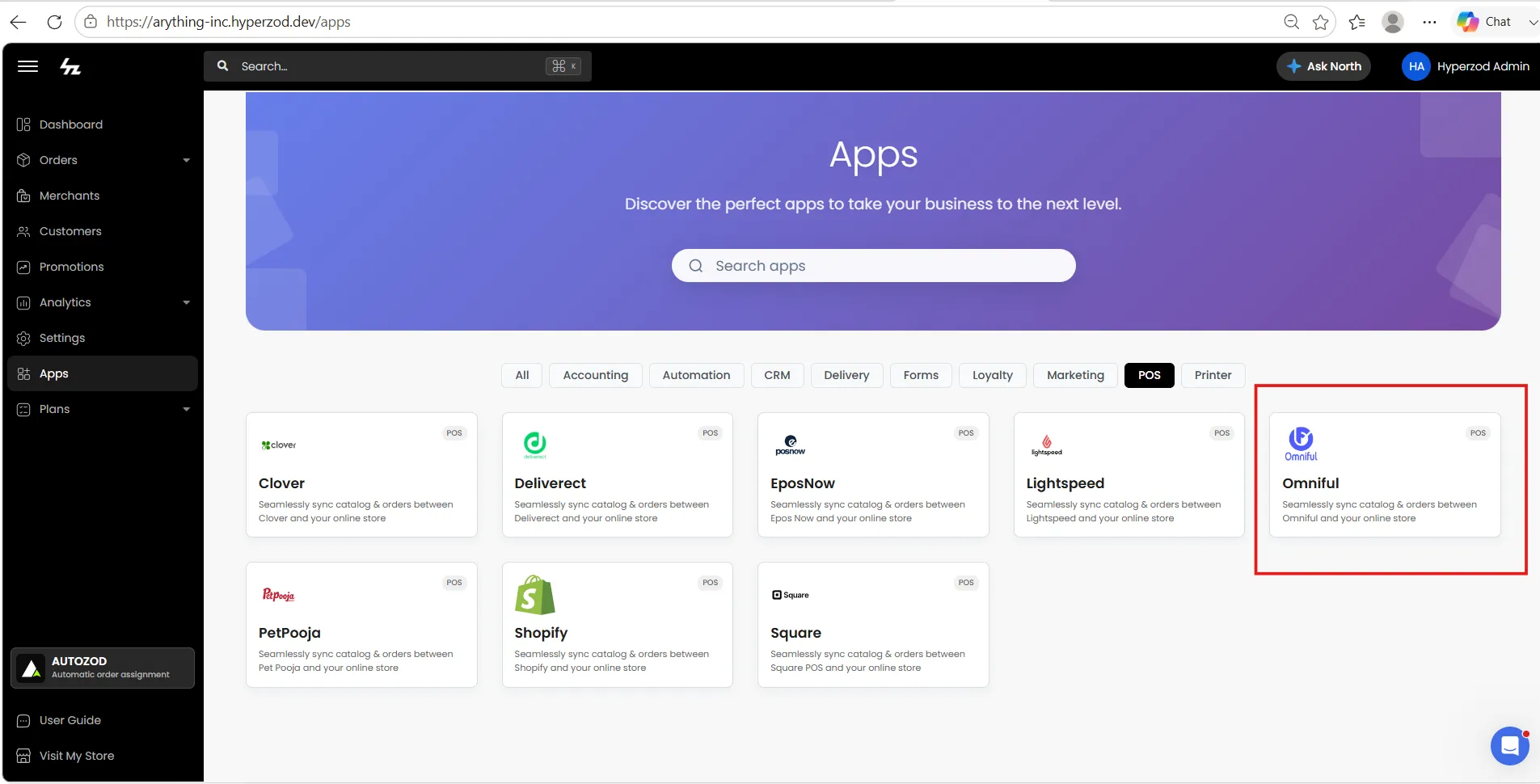The image size is (1540, 784).
Task: Click the browser address bar URL
Action: pyautogui.click(x=229, y=22)
